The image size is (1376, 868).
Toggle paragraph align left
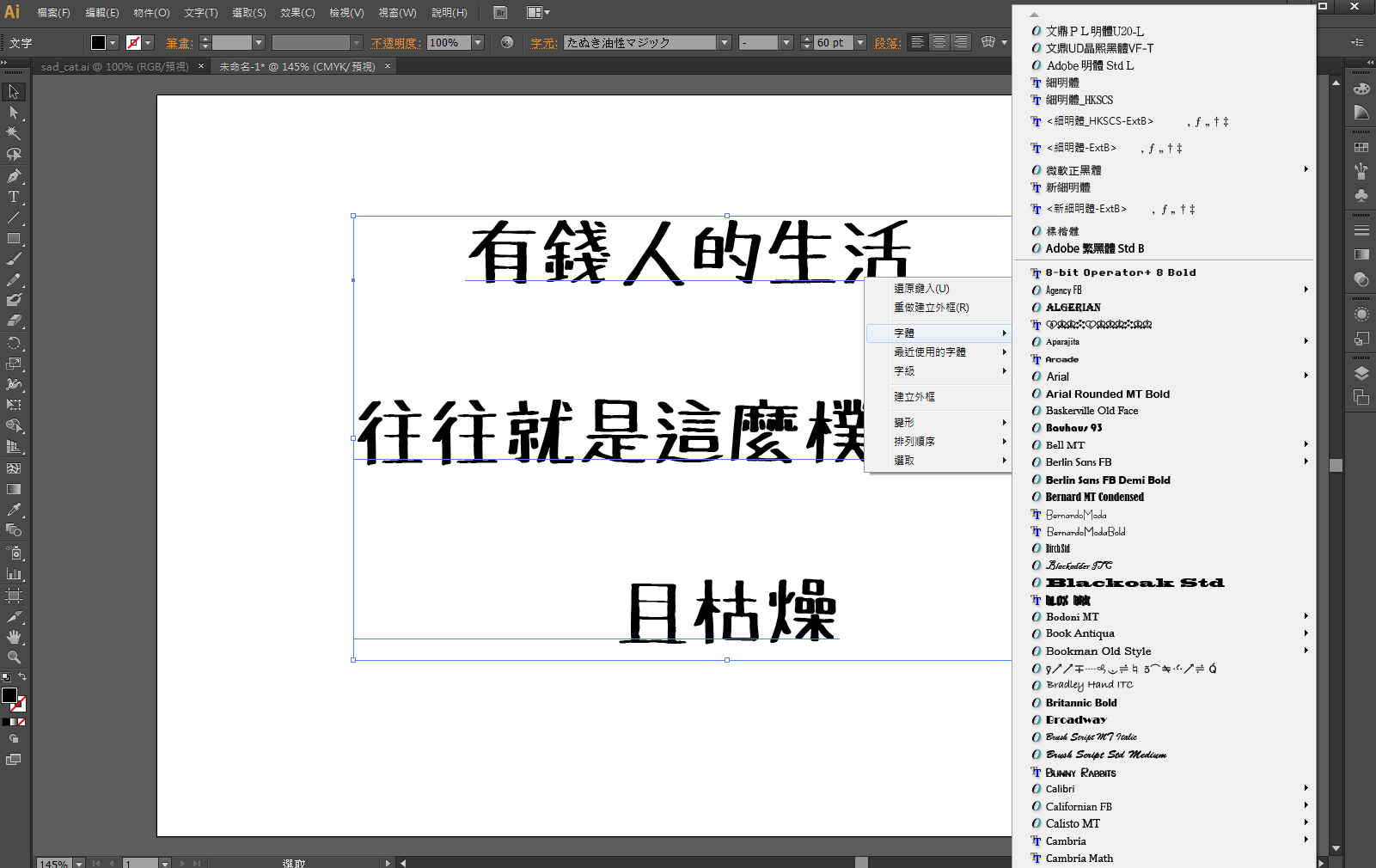[918, 42]
